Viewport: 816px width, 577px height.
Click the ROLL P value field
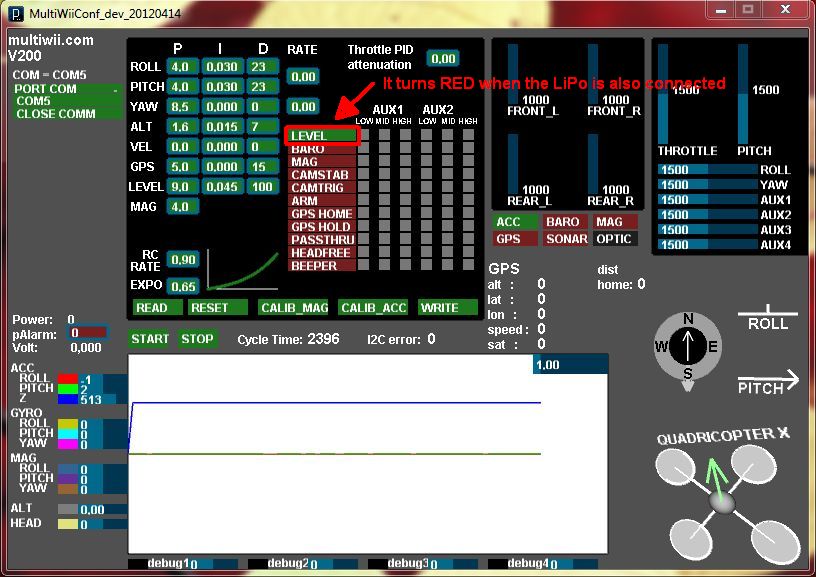180,67
